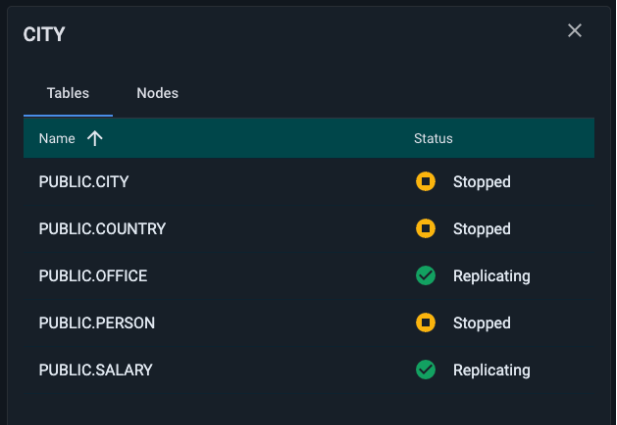Screen dimensions: 617x425
Task: Click the Replicating label for PUBLIC.OFFICE
Action: tap(491, 276)
